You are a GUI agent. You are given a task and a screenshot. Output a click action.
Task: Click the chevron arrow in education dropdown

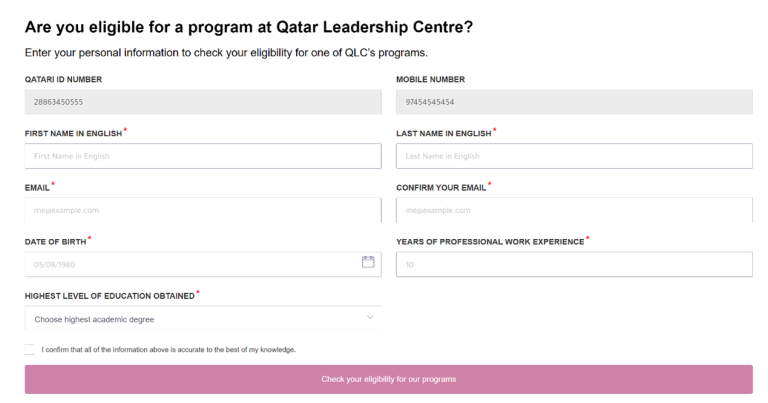[369, 318]
